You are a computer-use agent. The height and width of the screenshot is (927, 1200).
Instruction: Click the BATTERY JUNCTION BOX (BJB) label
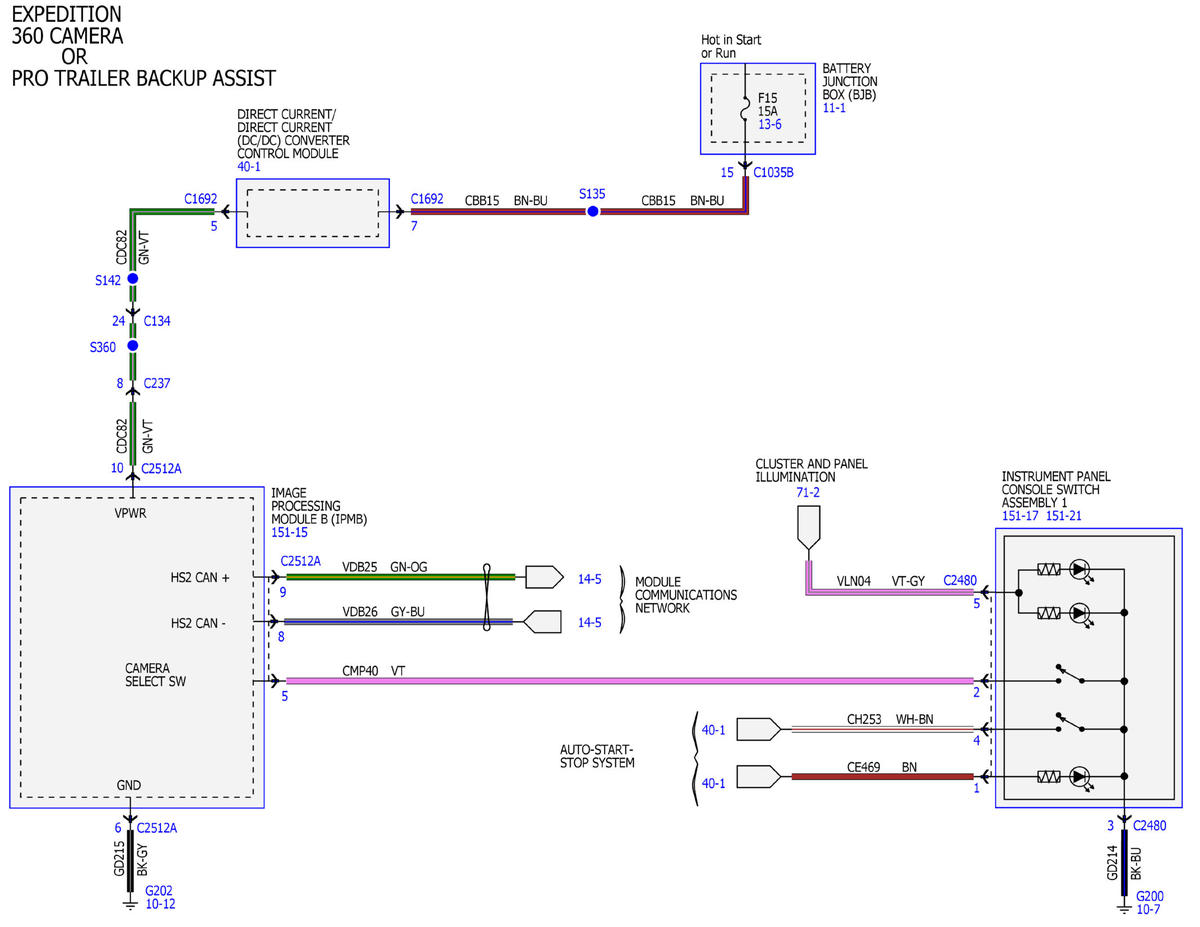851,82
